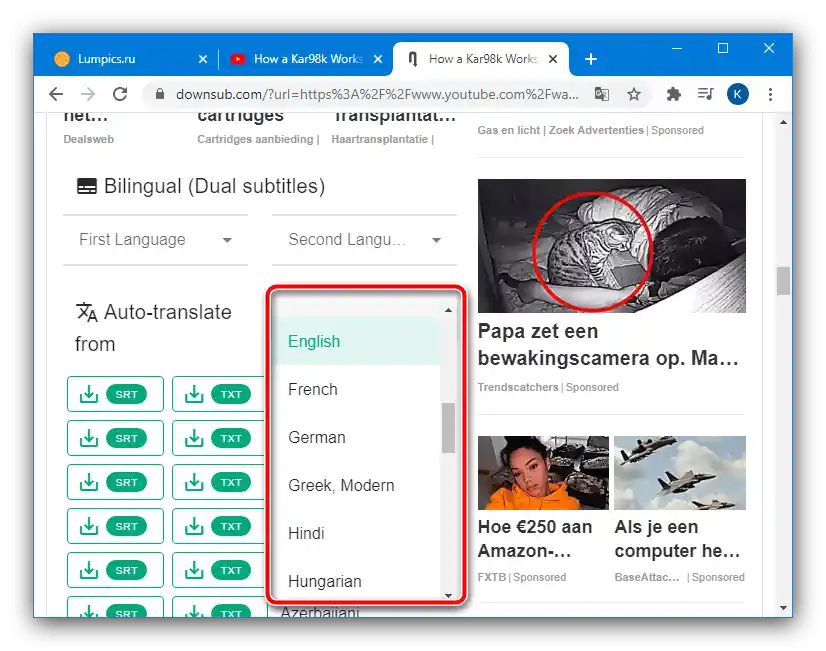The width and height of the screenshot is (826, 651).
Task: Download SRT in the first subtitle row
Action: point(115,394)
